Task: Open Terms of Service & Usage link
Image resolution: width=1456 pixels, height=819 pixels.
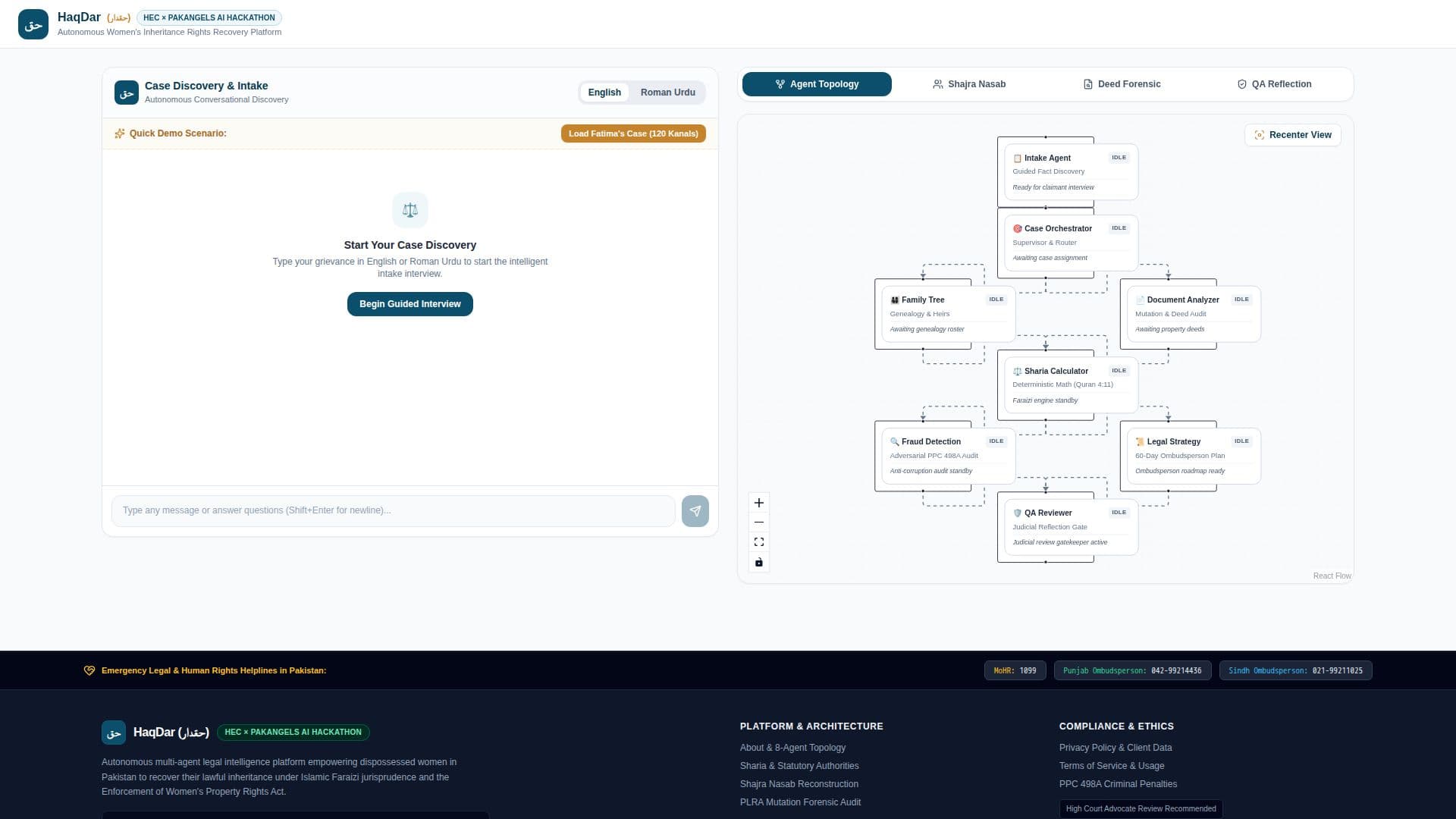Action: tap(1112, 766)
